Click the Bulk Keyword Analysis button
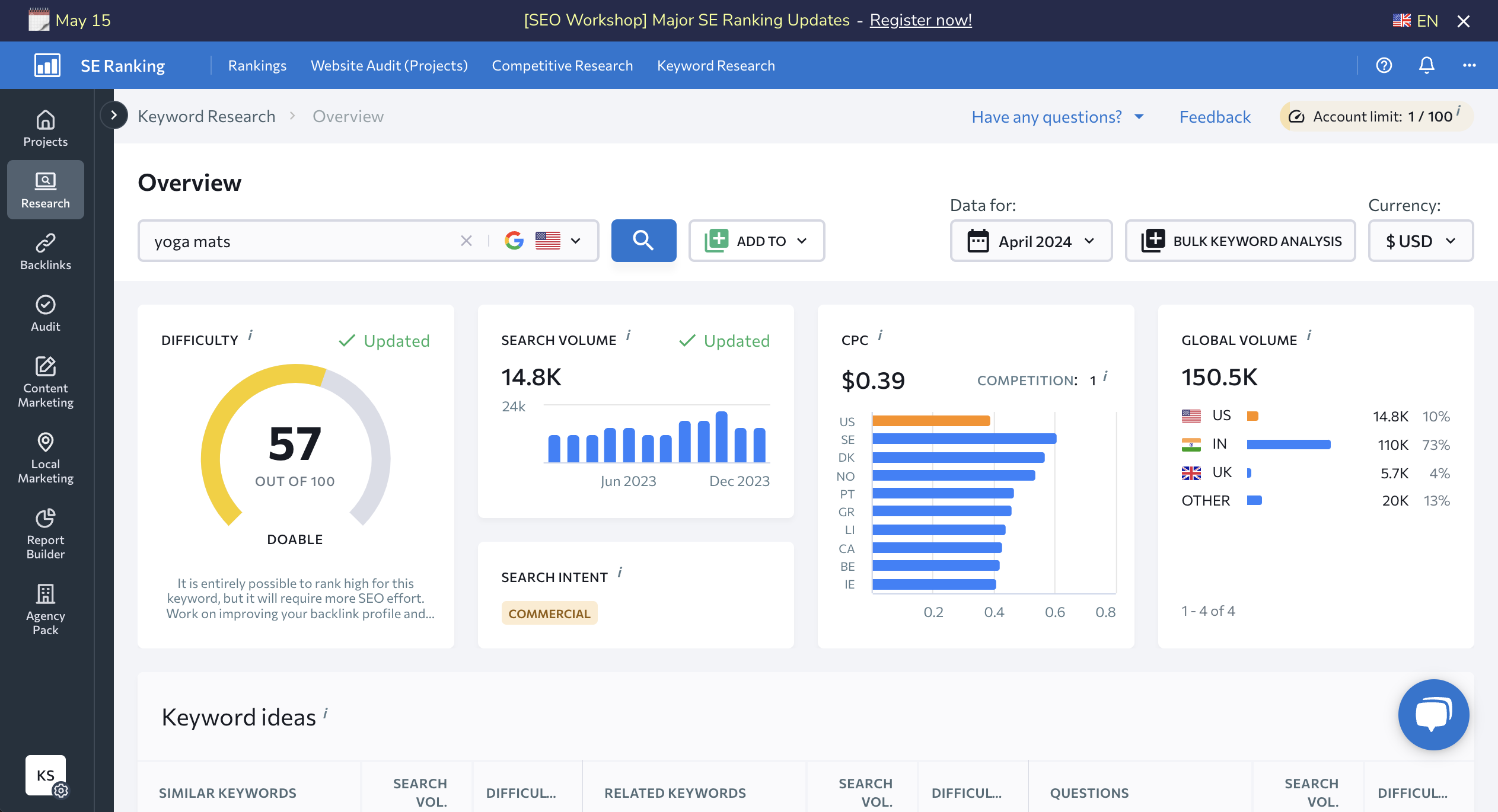1498x812 pixels. [1240, 241]
